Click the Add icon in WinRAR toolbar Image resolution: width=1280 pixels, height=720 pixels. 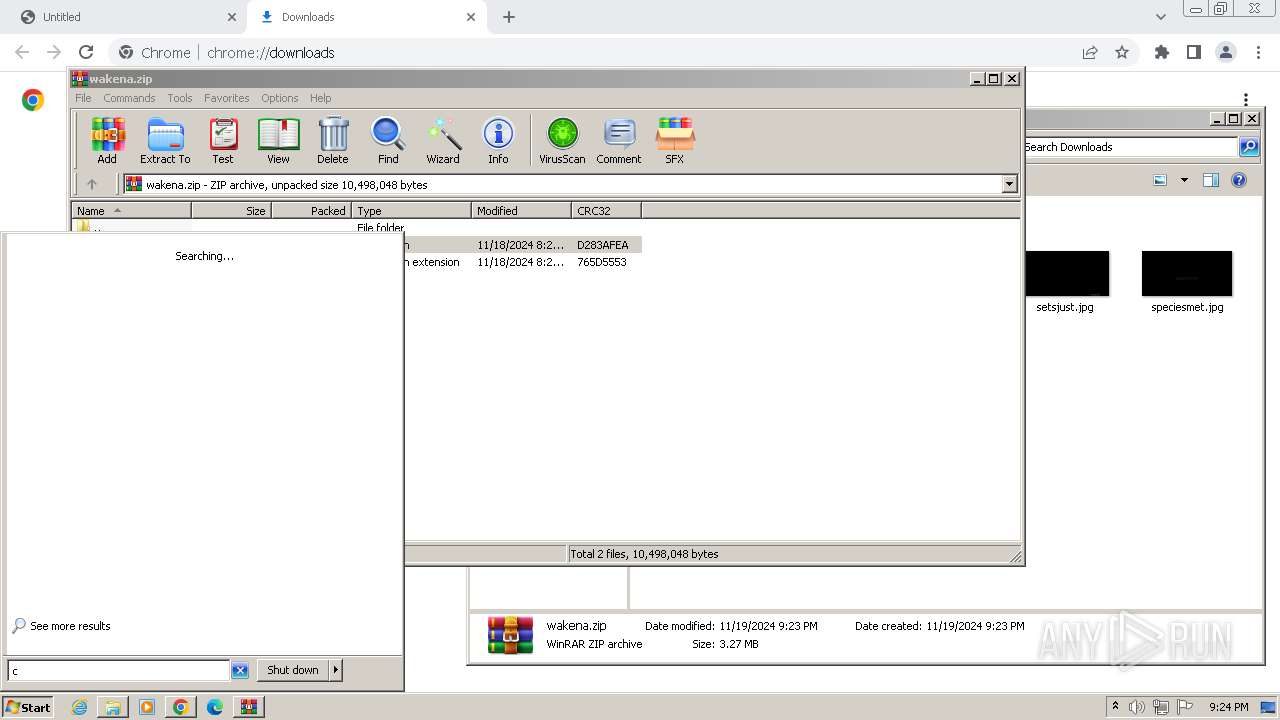click(107, 141)
